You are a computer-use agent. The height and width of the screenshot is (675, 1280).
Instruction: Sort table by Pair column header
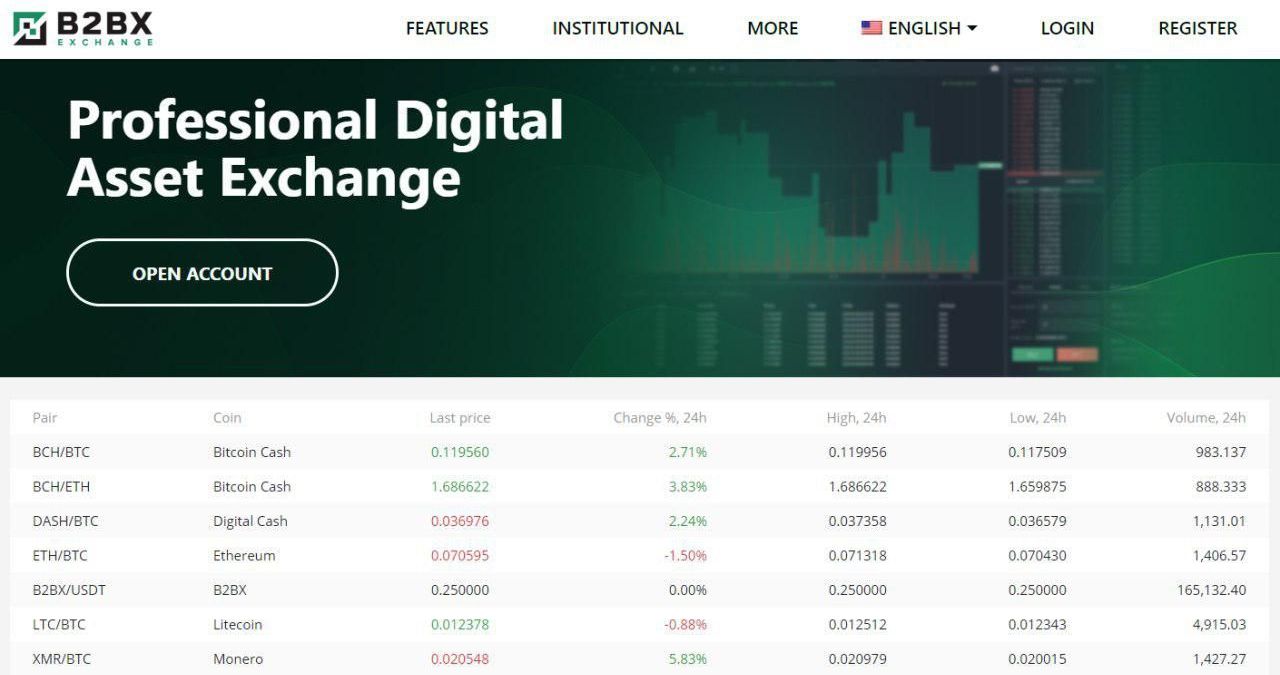[45, 417]
